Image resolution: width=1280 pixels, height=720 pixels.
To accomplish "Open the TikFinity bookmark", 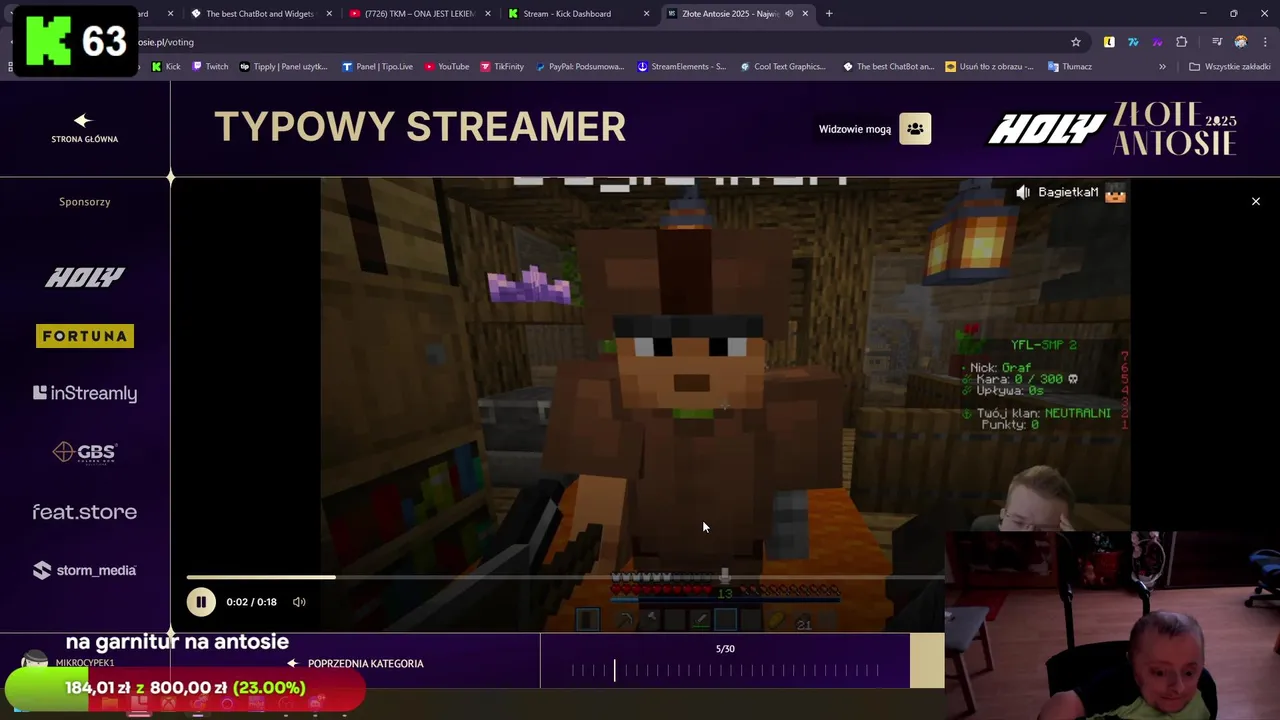I will pyautogui.click(x=502, y=67).
